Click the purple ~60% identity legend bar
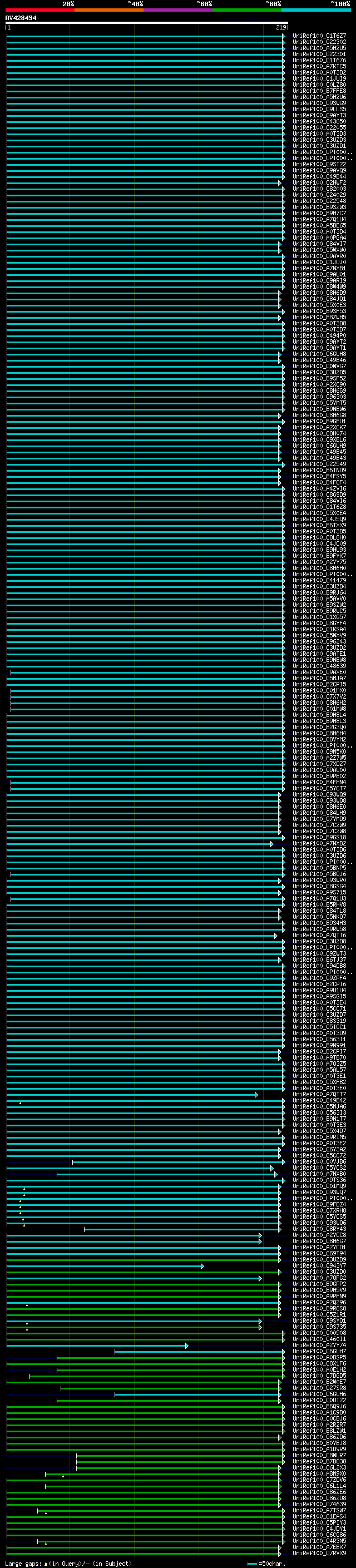The height and width of the screenshot is (1568, 356). coord(177,10)
